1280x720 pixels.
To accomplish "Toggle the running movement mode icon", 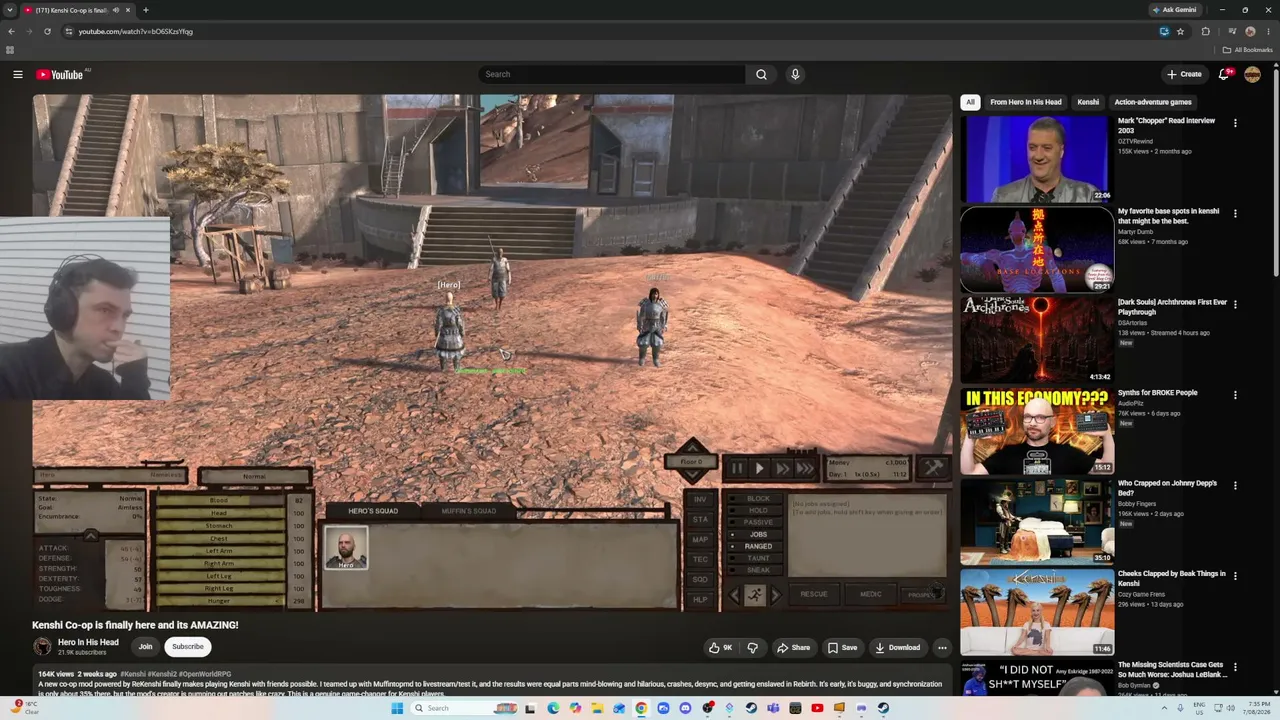I will 754,594.
